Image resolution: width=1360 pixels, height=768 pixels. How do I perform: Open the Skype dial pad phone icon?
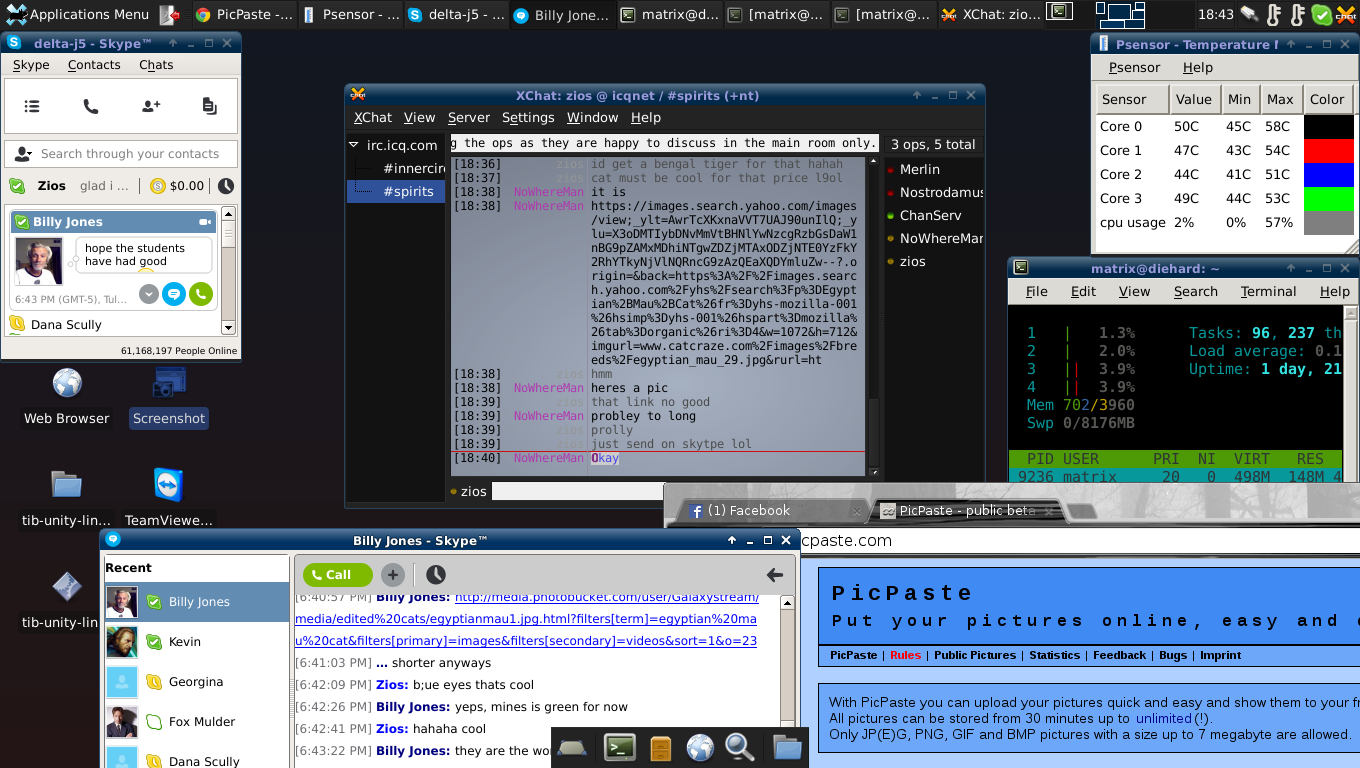pos(91,106)
